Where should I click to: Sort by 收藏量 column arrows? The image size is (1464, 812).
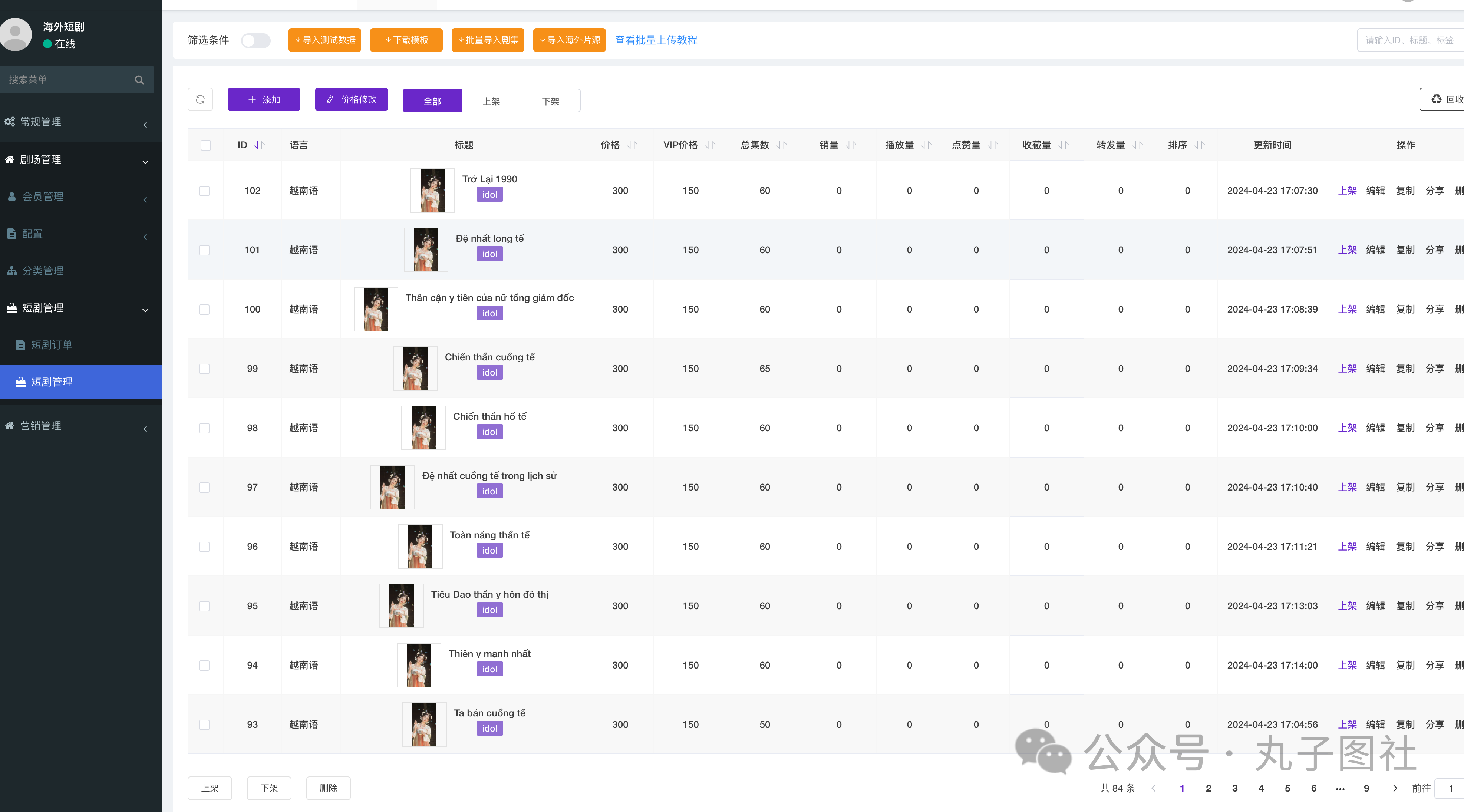pos(1064,145)
